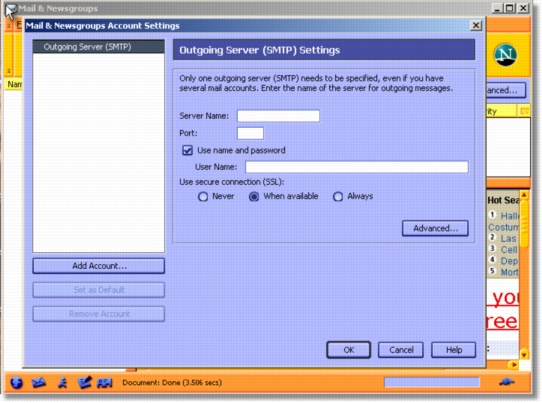Open the Help button in dialog

coord(454,350)
